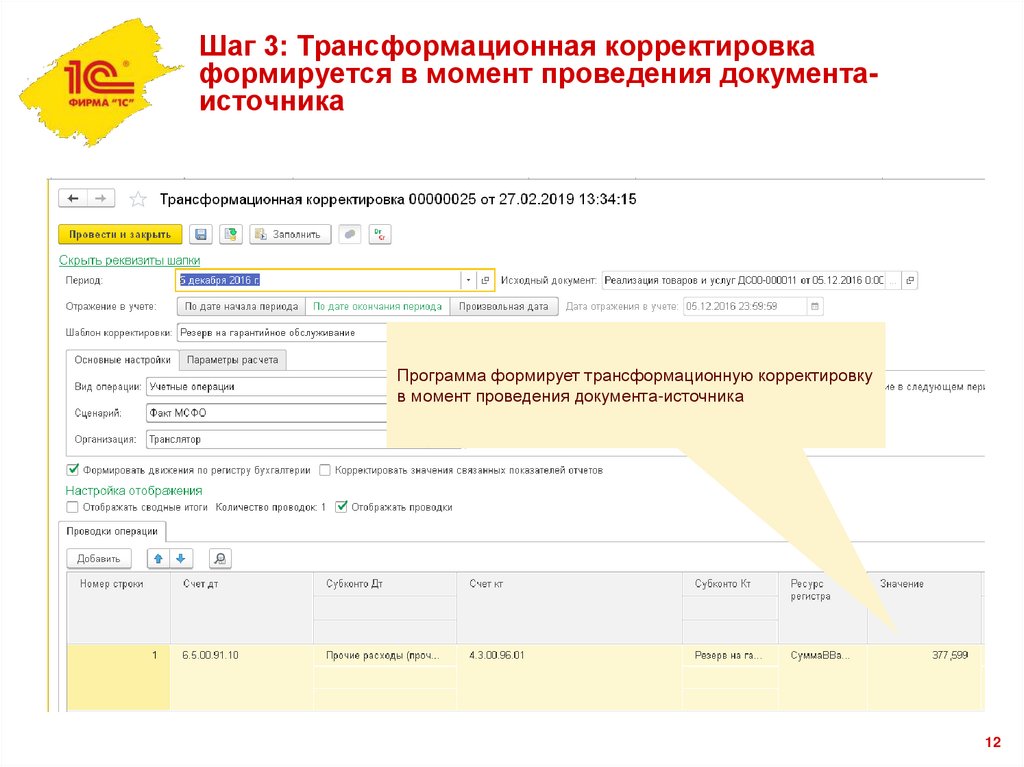The image size is (1024, 767).
Task: Click the Добавить button
Action: 99,559
